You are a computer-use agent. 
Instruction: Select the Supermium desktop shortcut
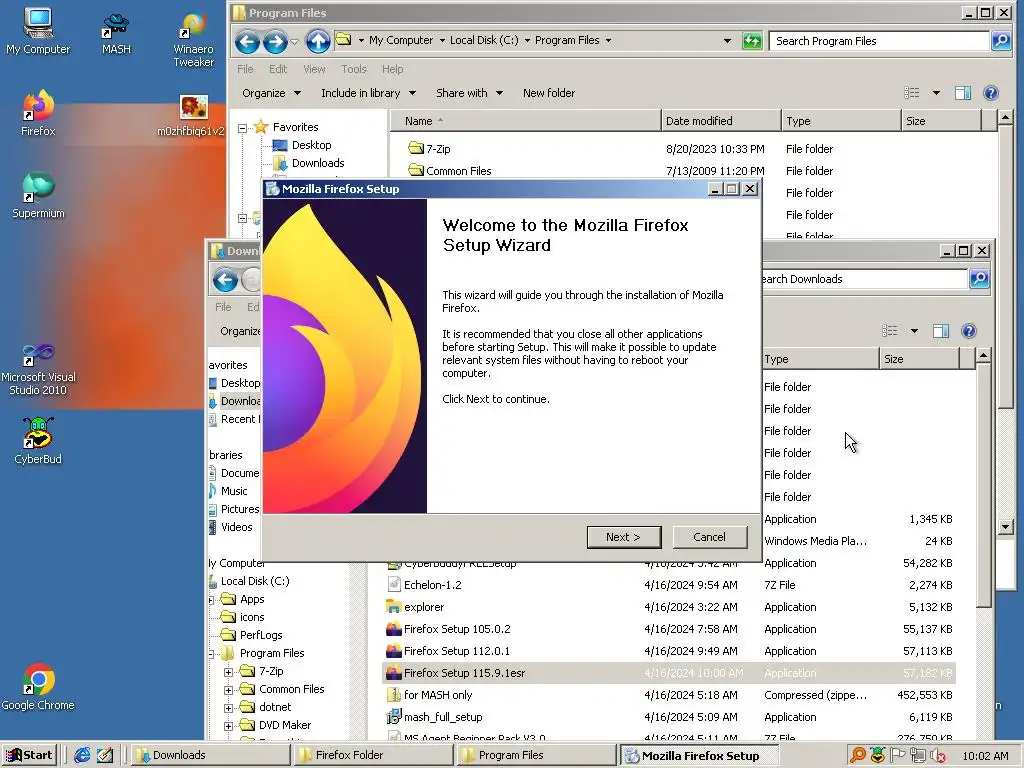coord(38,195)
